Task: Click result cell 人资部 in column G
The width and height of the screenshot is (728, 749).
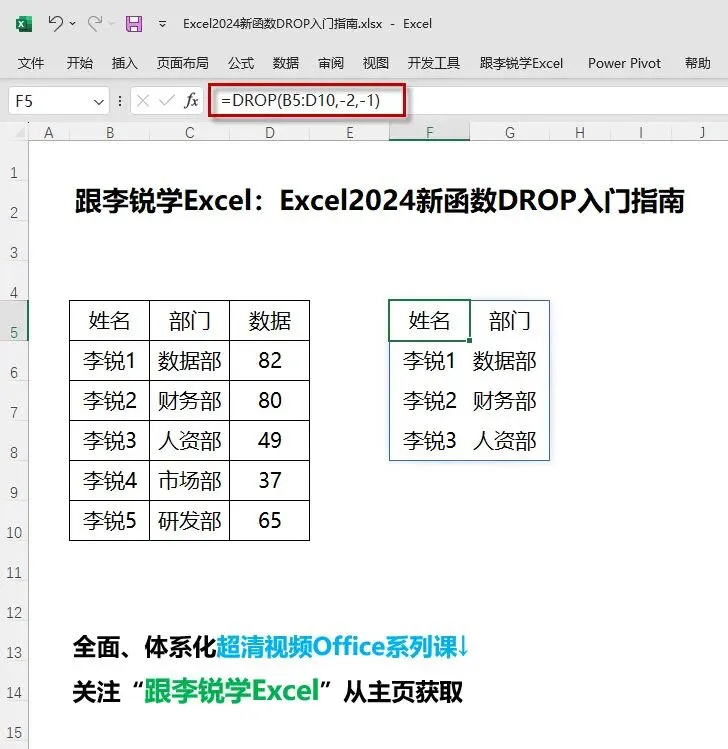Action: tap(510, 441)
